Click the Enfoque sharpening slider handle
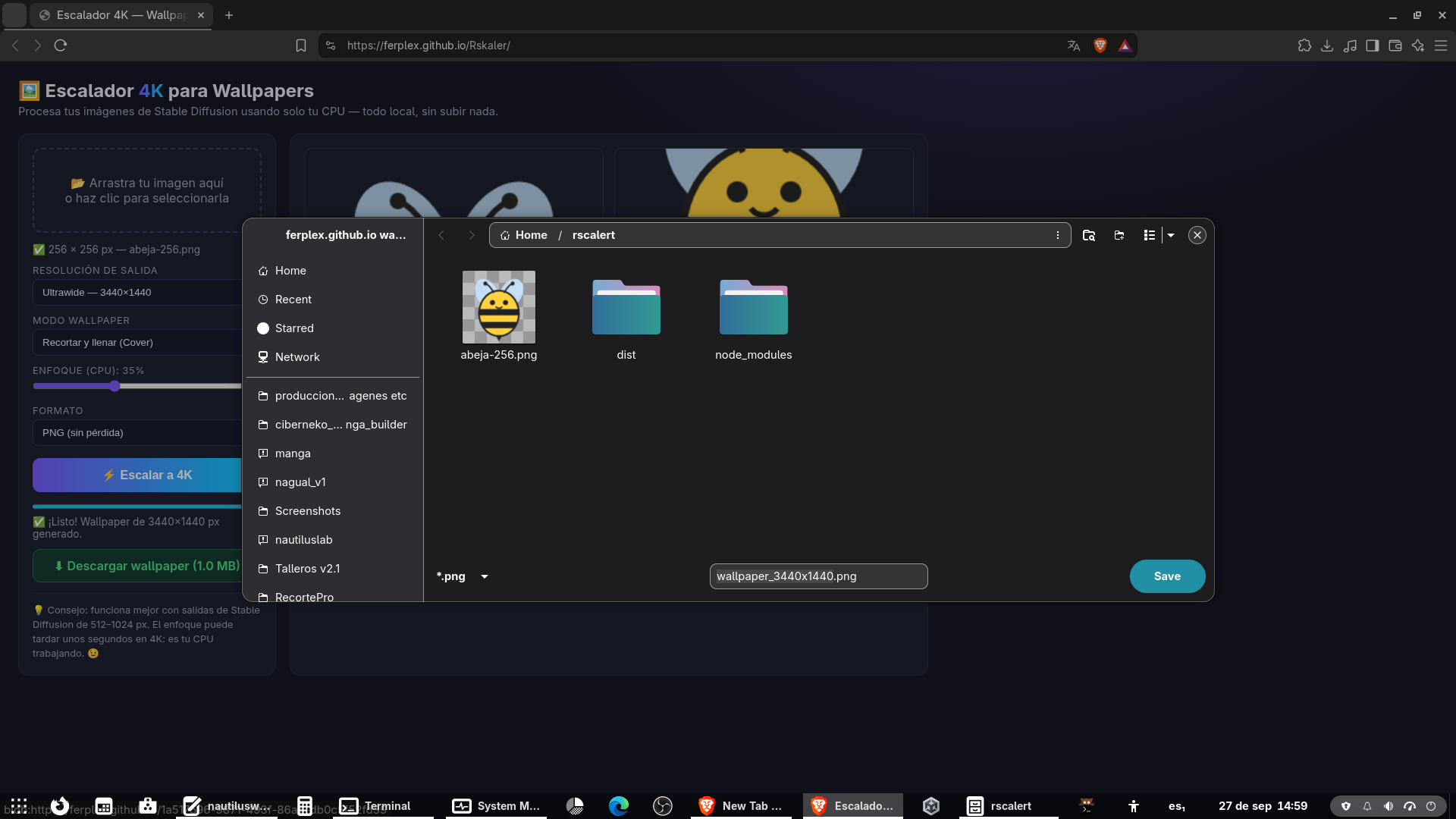 (115, 386)
